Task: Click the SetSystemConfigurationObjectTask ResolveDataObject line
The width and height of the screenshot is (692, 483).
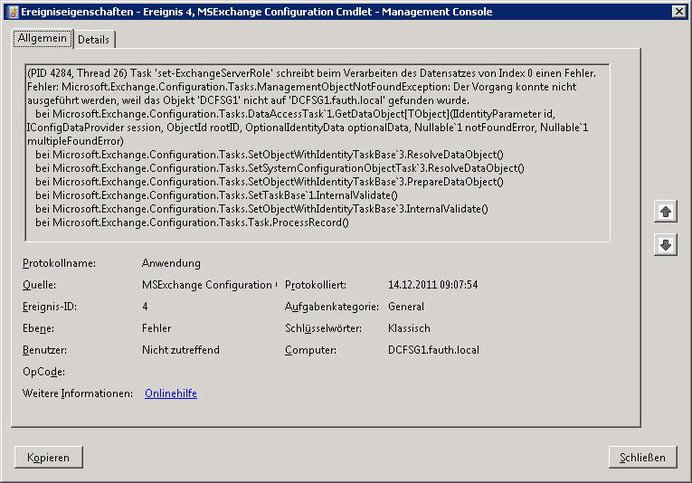Action: click(280, 169)
